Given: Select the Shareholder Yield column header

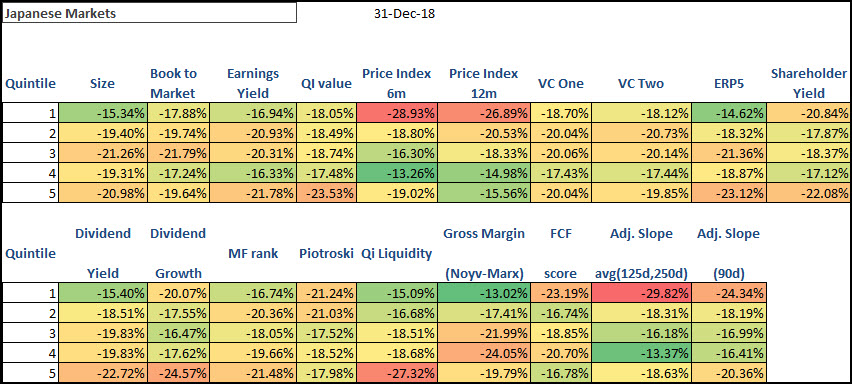Looking at the screenshot, I should [x=809, y=83].
